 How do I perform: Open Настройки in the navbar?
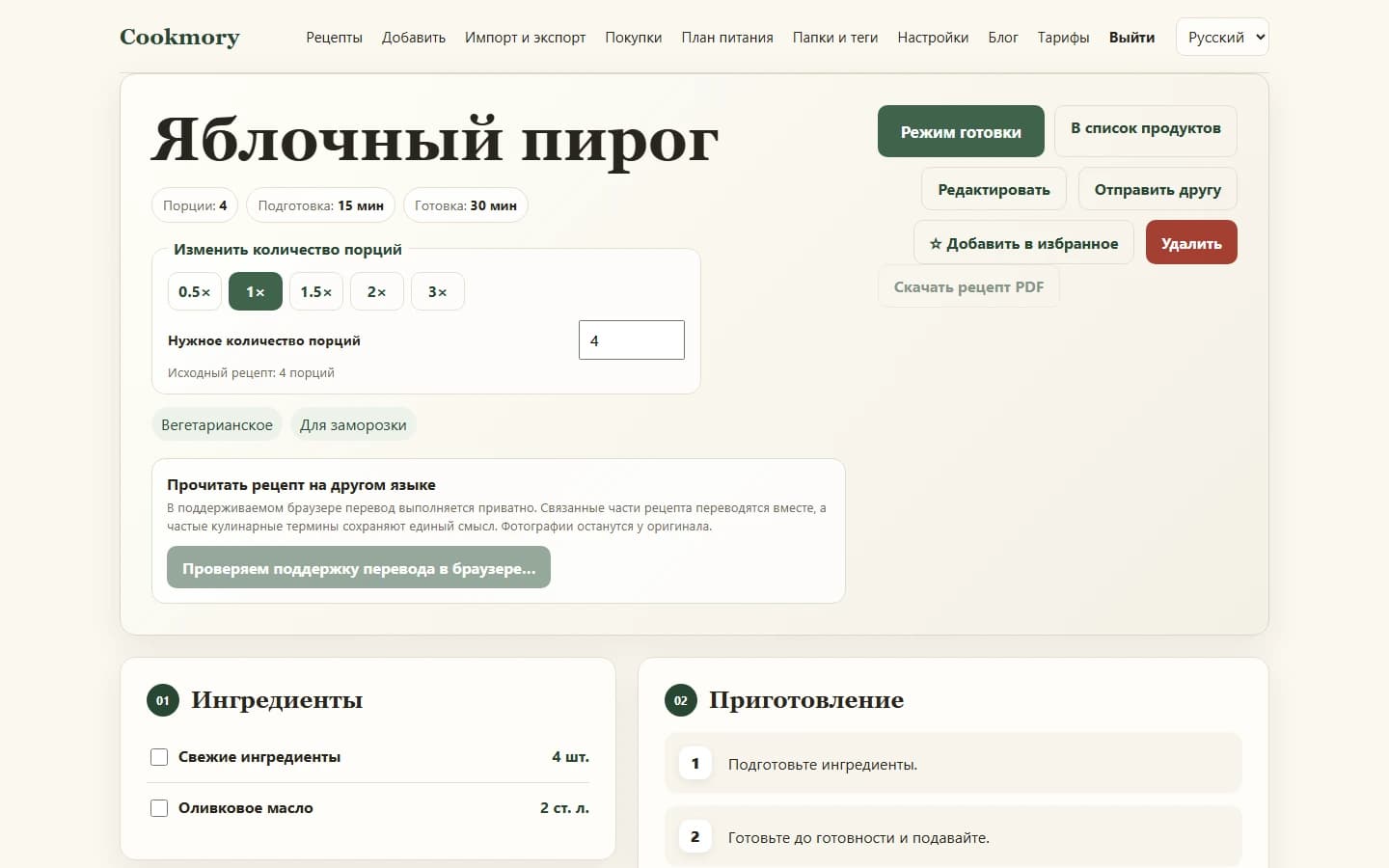point(933,38)
